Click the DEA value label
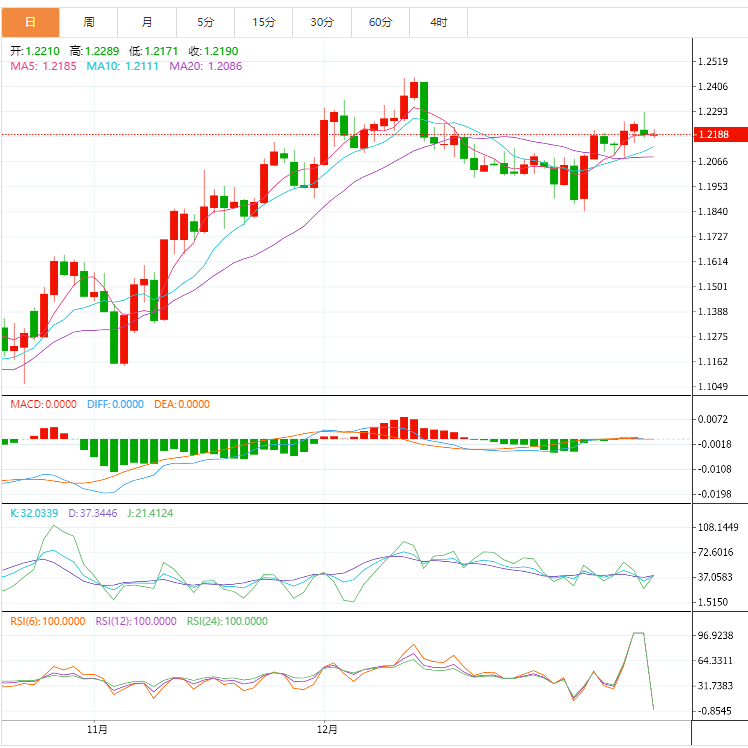This screenshot has width=748, height=748. coord(182,404)
